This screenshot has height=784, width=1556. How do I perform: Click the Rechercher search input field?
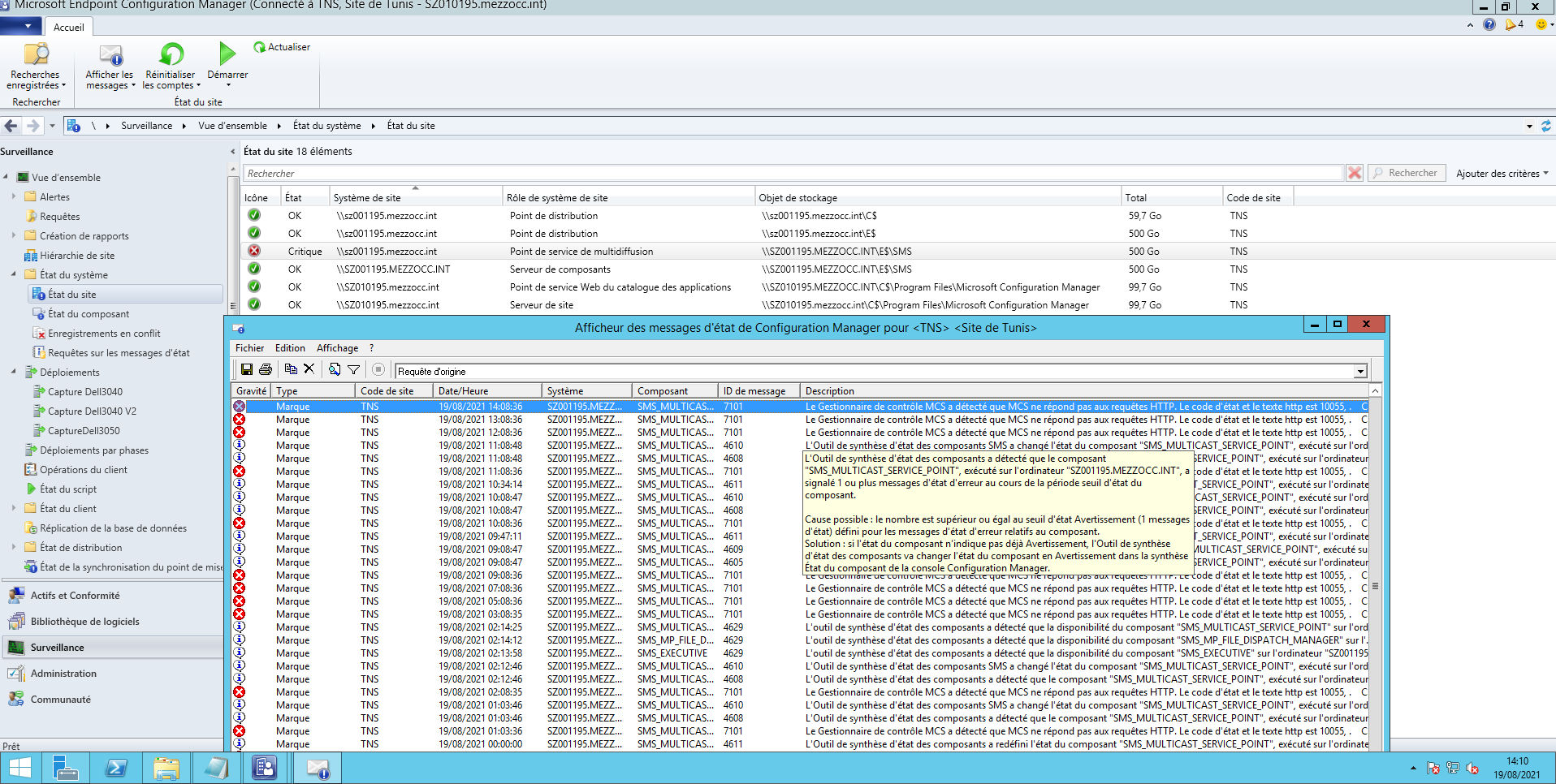pos(793,173)
